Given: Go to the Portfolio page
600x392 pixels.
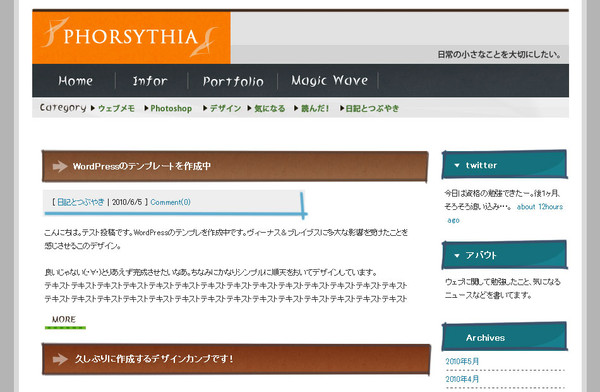Looking at the screenshot, I should coord(233,81).
